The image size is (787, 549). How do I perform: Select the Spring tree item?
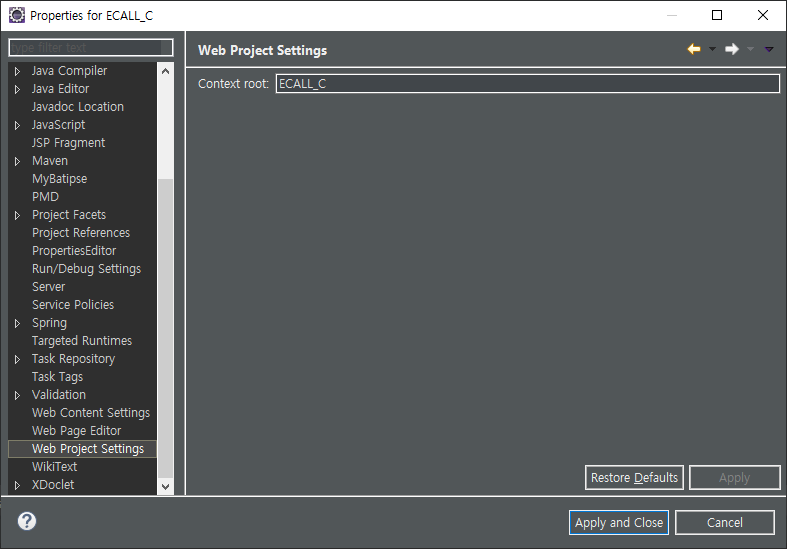(x=49, y=323)
